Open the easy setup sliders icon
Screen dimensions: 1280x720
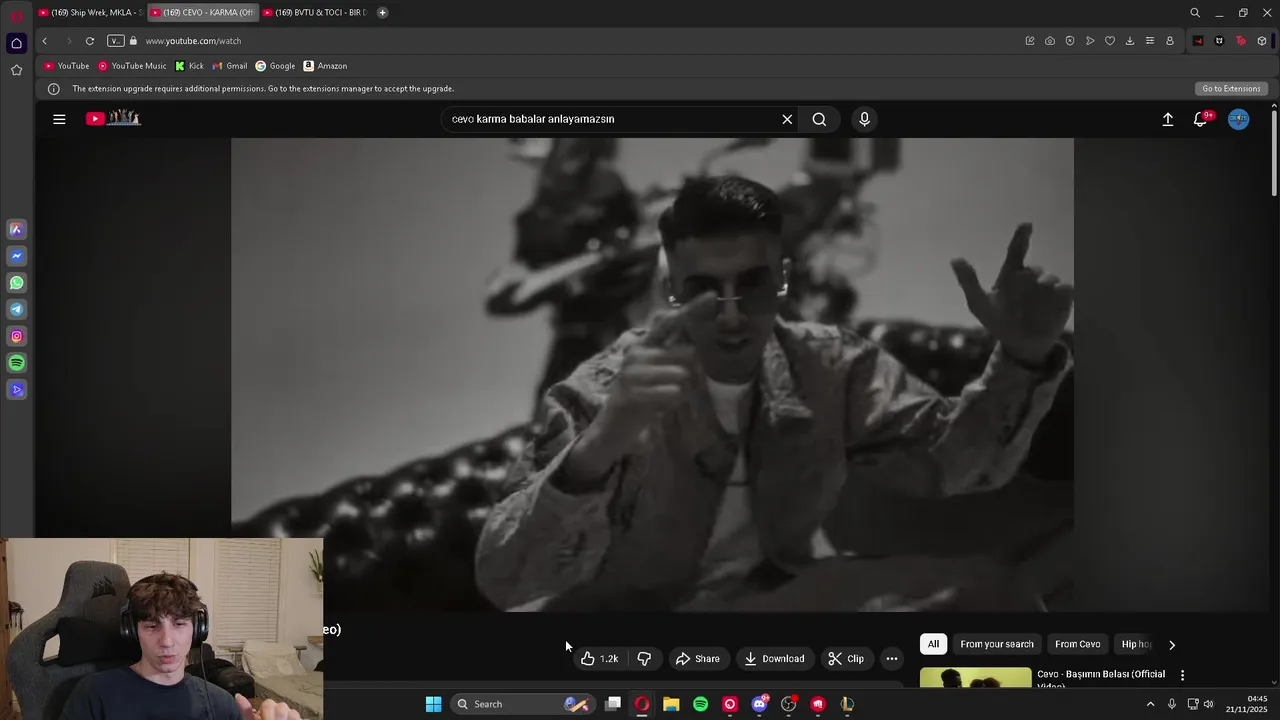coord(1150,41)
